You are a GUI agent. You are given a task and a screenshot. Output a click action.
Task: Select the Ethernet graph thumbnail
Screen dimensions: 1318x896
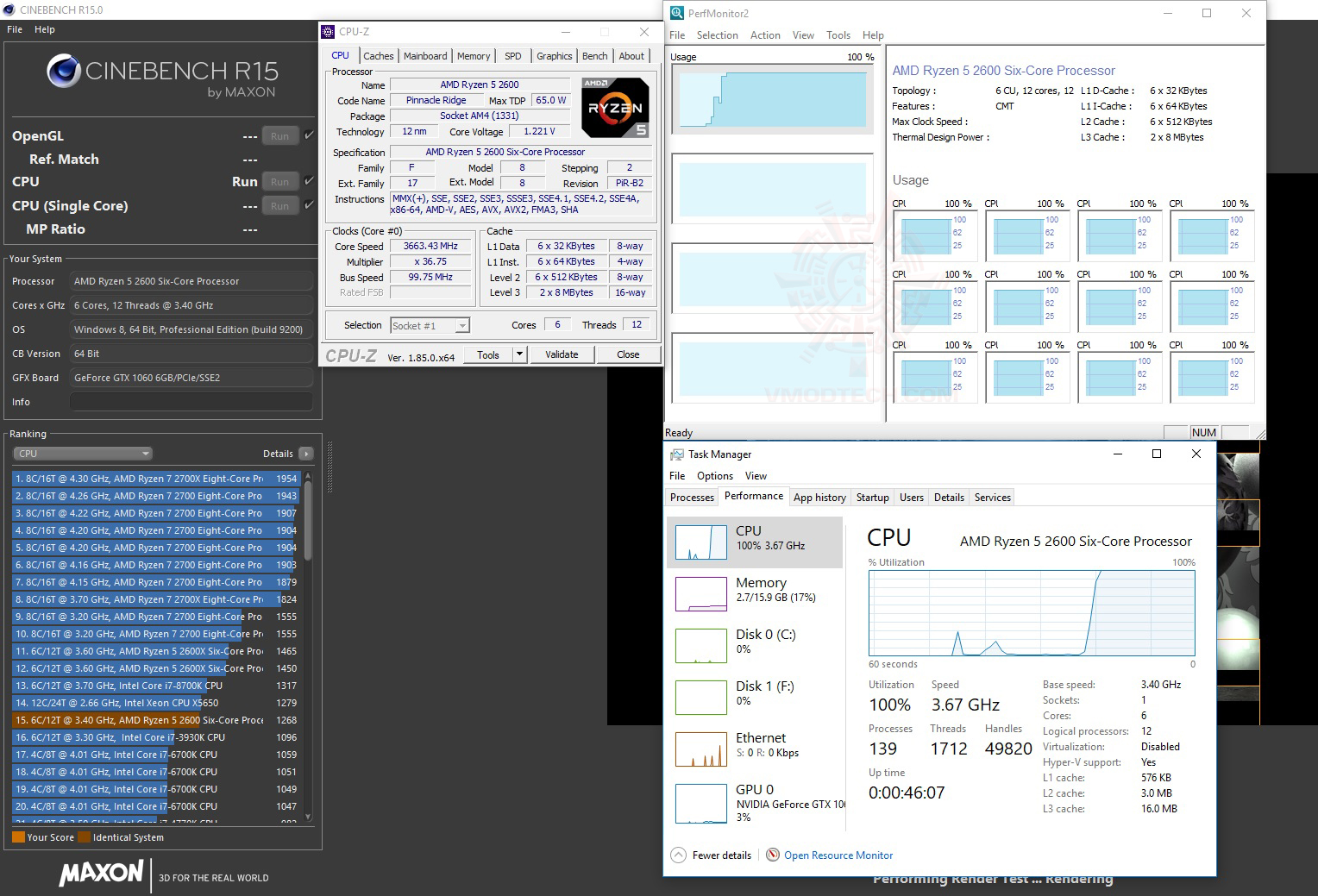701,749
